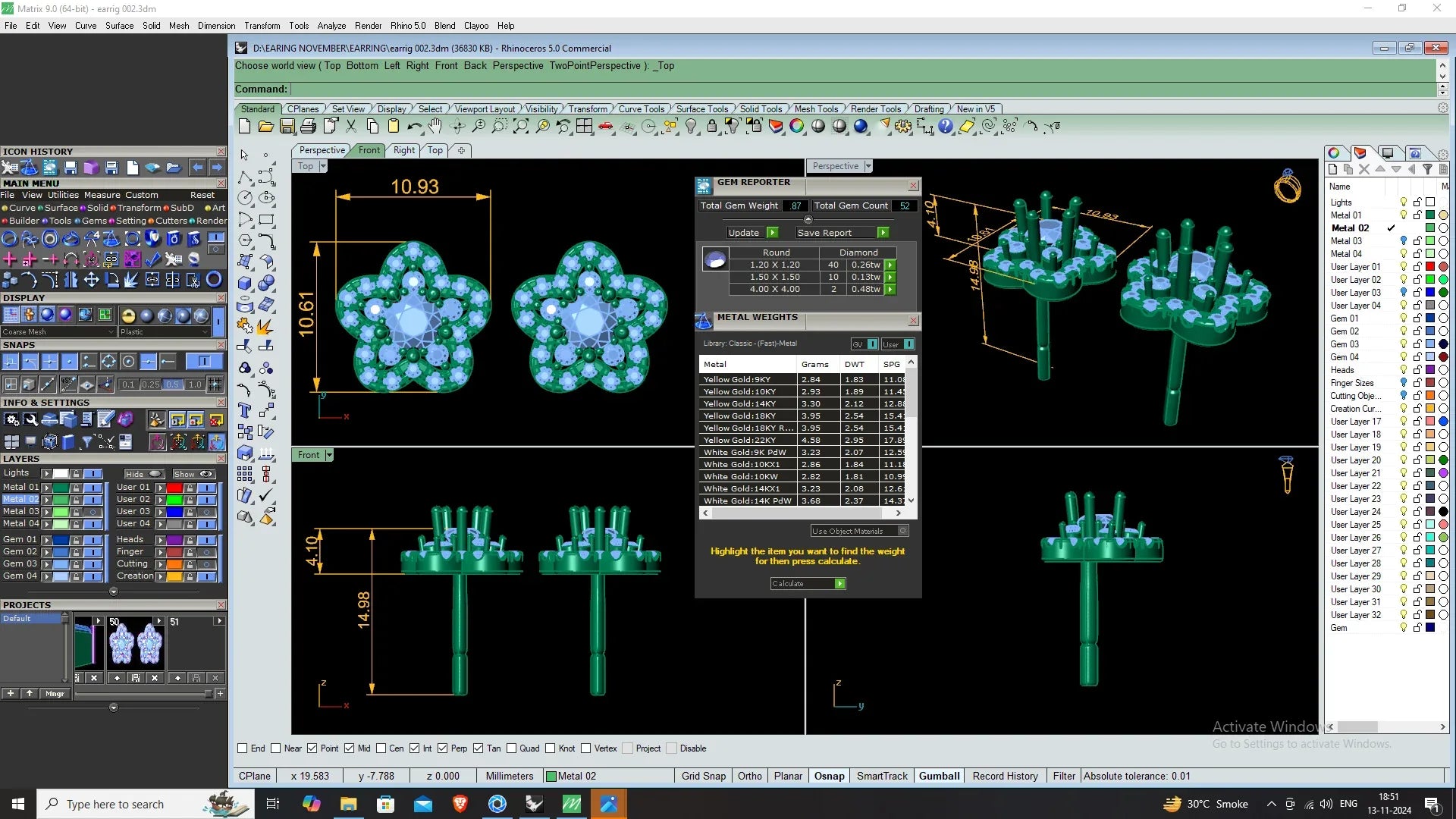Click the Print icon in Standard toolbar

pyautogui.click(x=308, y=127)
